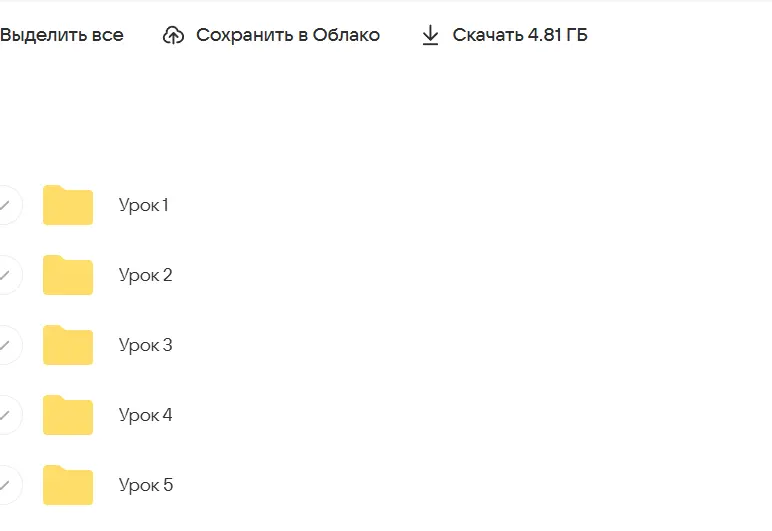Open the Урок 1 folder icon

click(68, 205)
